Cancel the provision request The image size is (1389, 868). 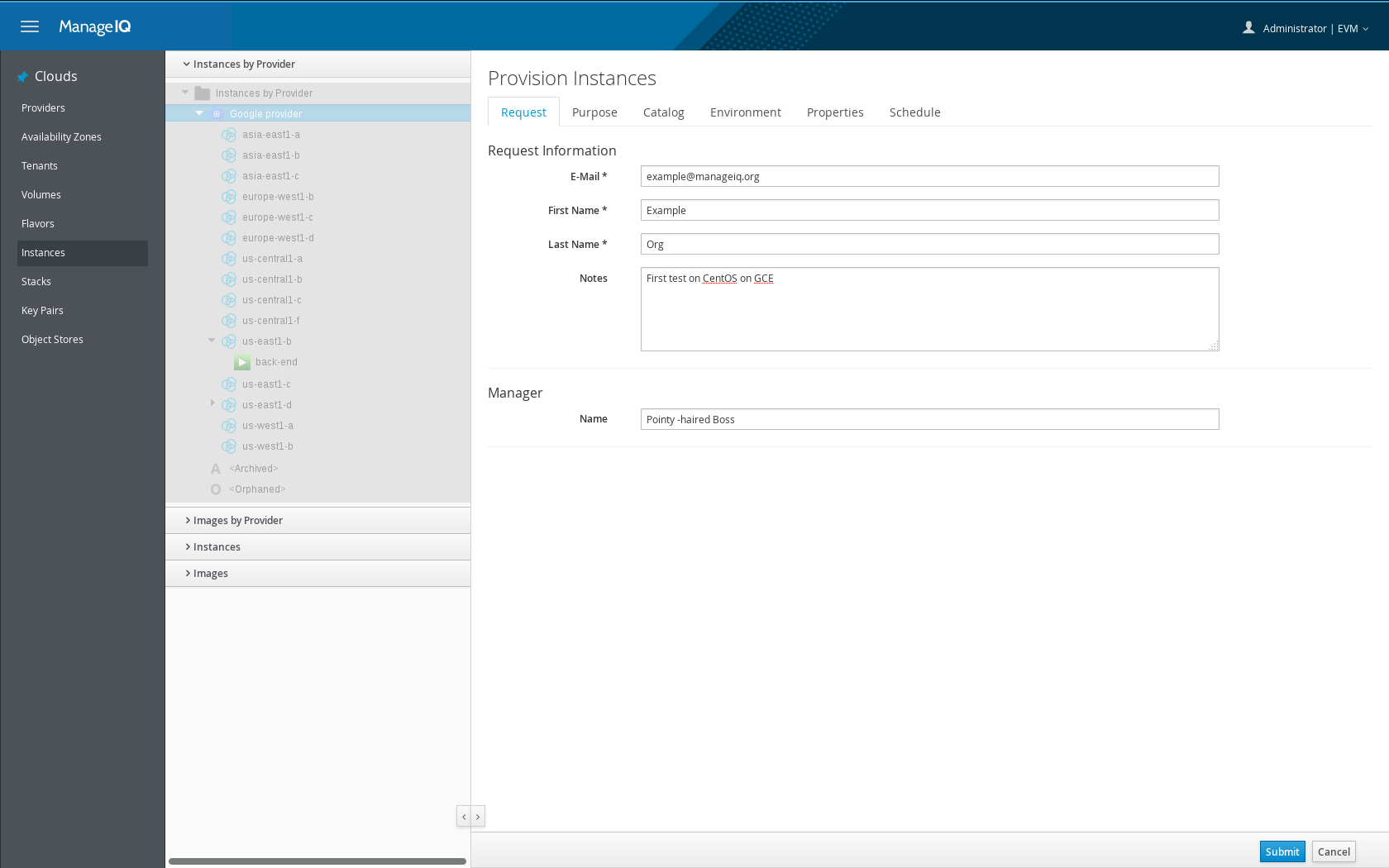(1334, 851)
